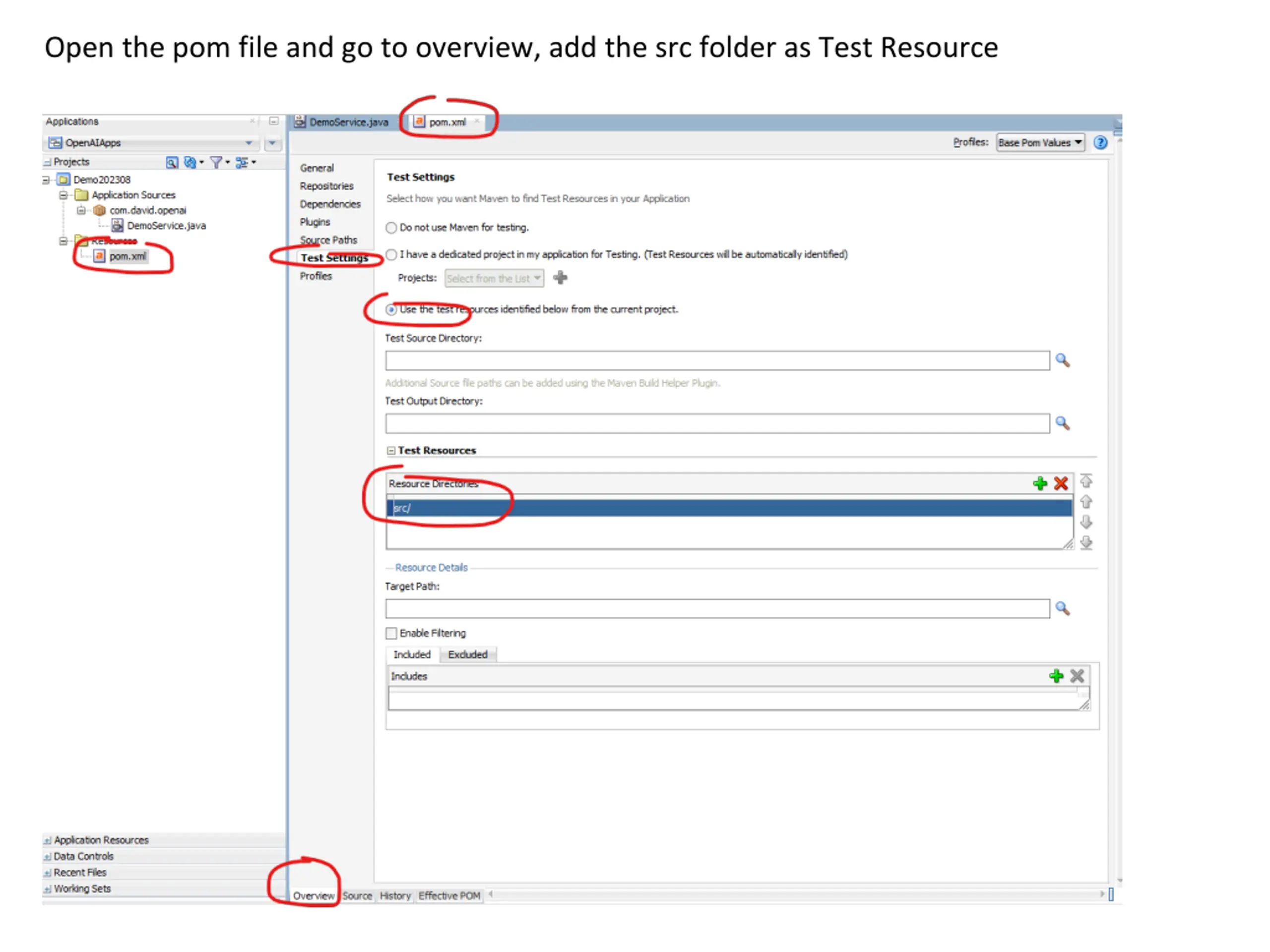Click browse magnifier for Test Output Directory
This screenshot has height=952, width=1270.
click(1062, 423)
